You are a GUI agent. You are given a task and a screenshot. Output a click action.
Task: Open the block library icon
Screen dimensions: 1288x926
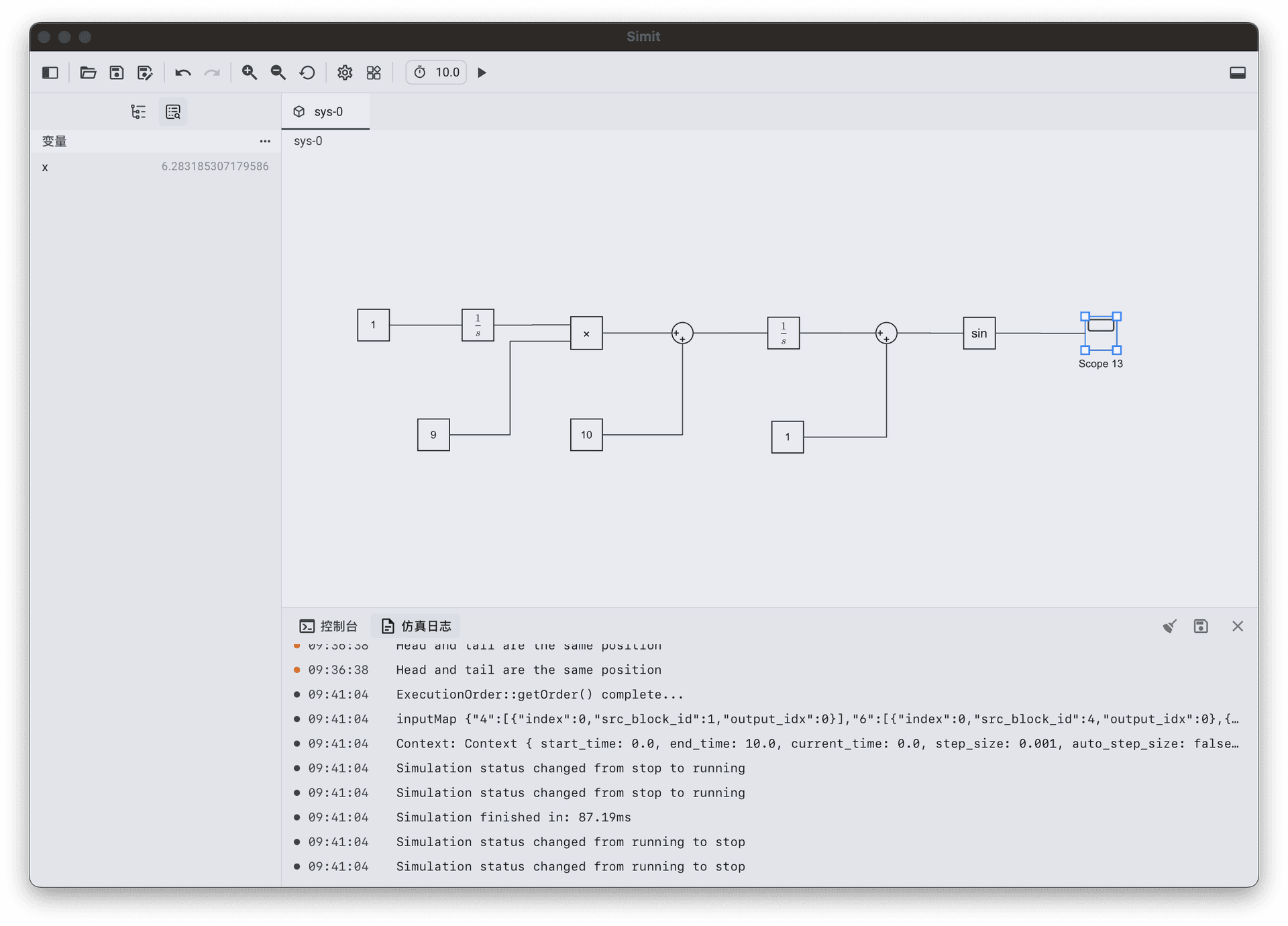374,72
